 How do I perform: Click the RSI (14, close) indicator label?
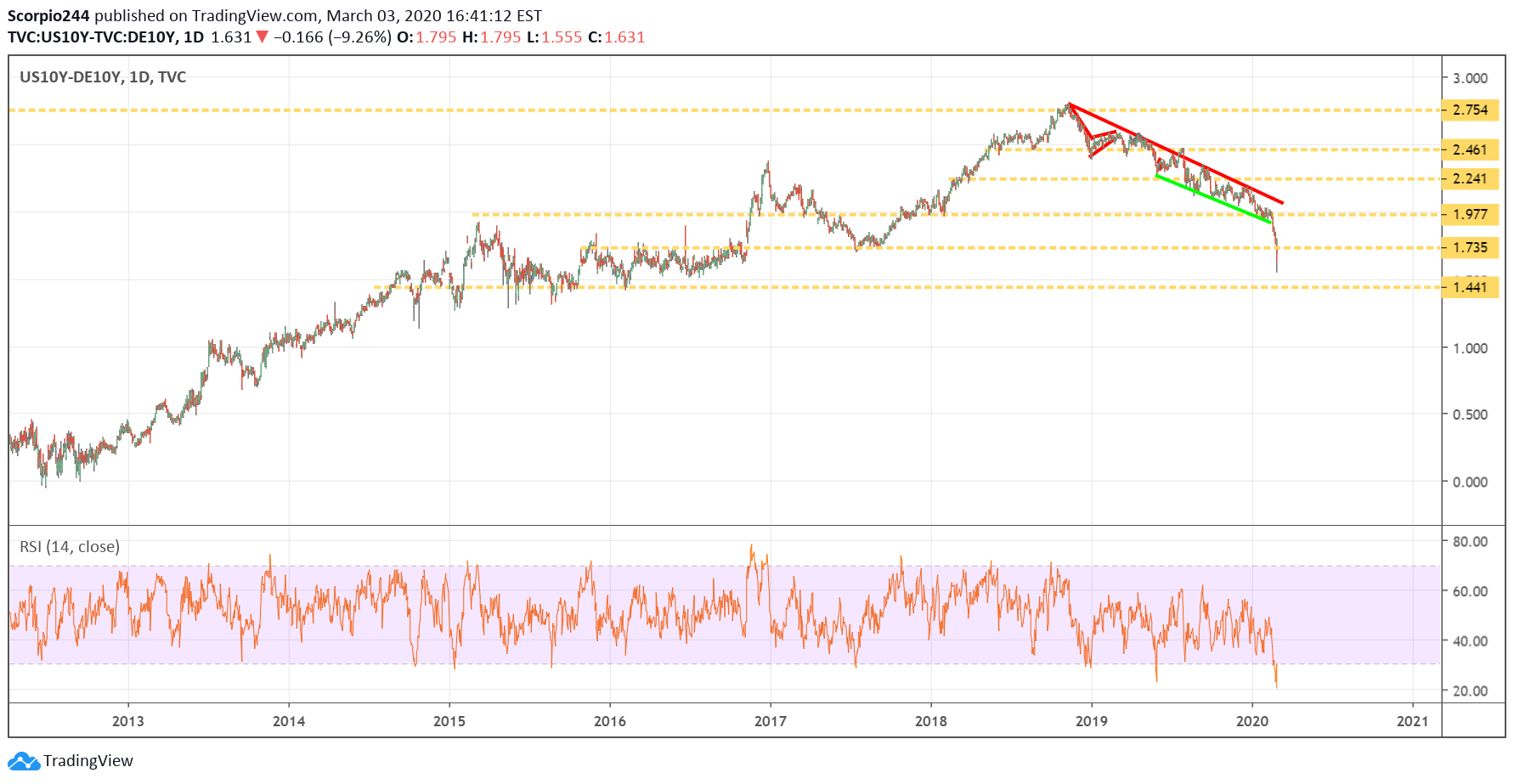[70, 547]
